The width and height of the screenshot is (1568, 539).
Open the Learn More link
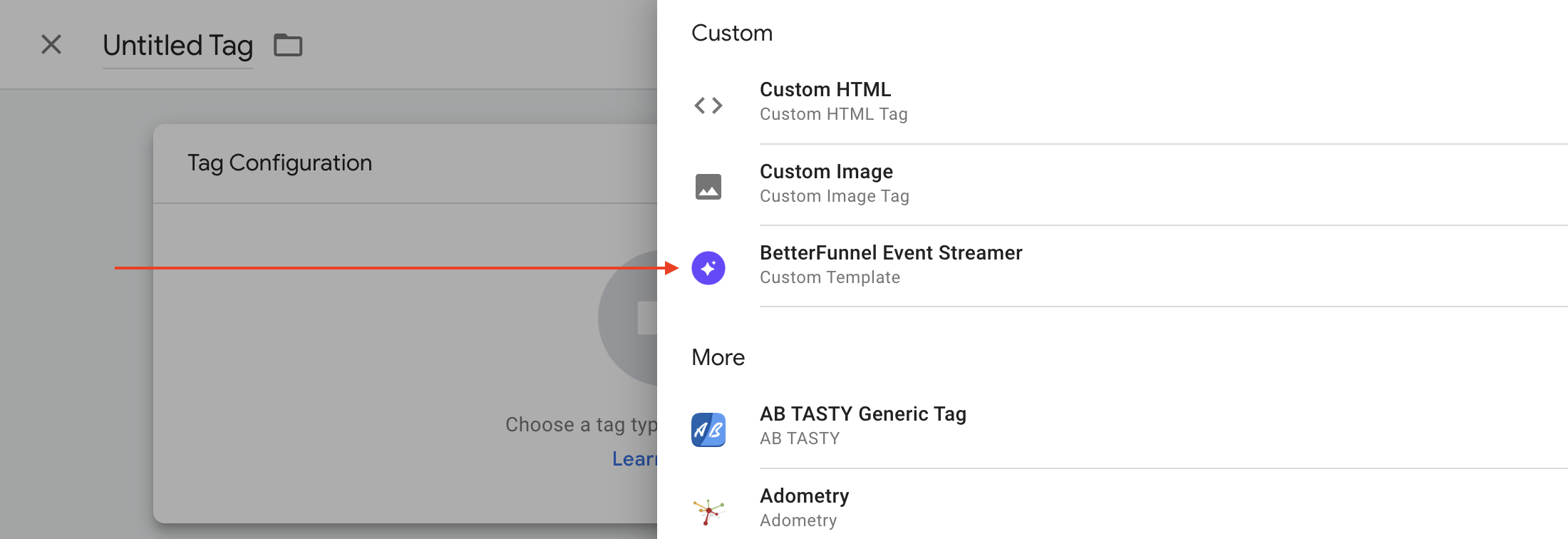point(634,459)
